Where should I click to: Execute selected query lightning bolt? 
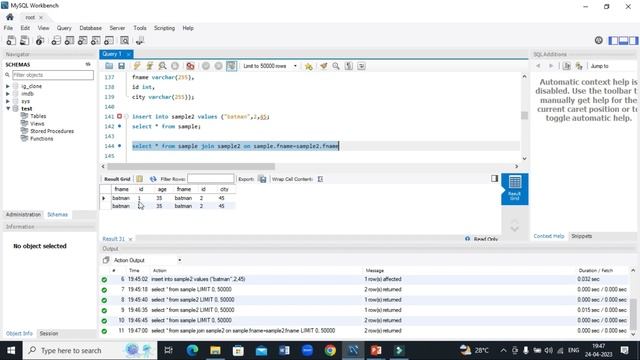point(137,66)
